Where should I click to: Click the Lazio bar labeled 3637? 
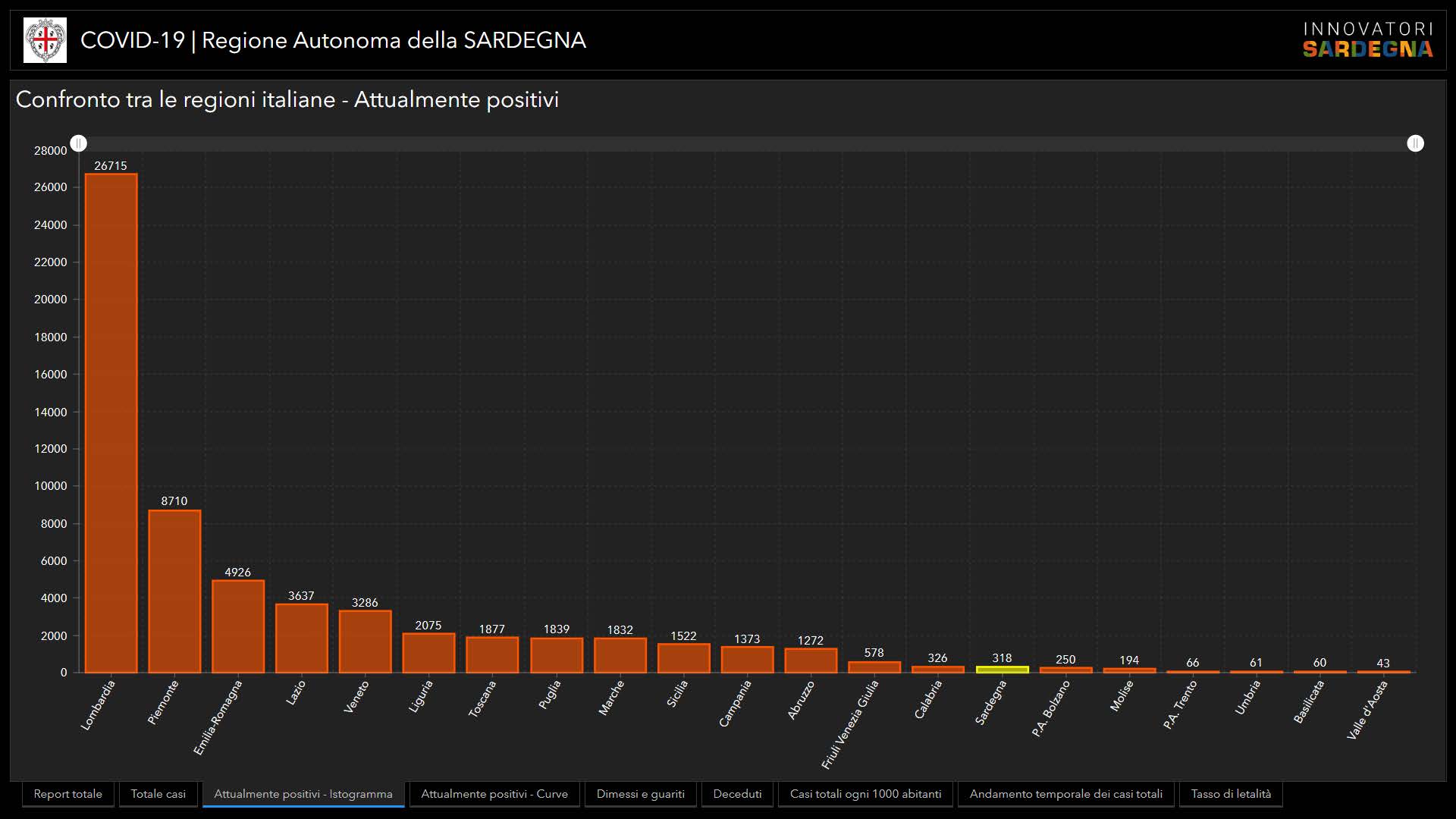301,639
